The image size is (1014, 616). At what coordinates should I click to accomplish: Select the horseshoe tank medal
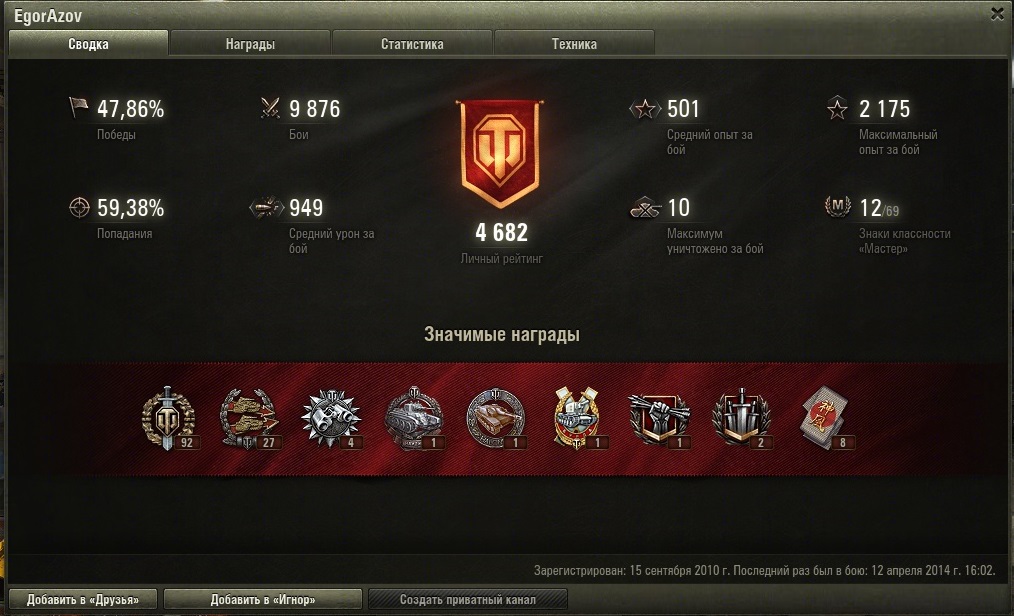pyautogui.click(x=578, y=419)
